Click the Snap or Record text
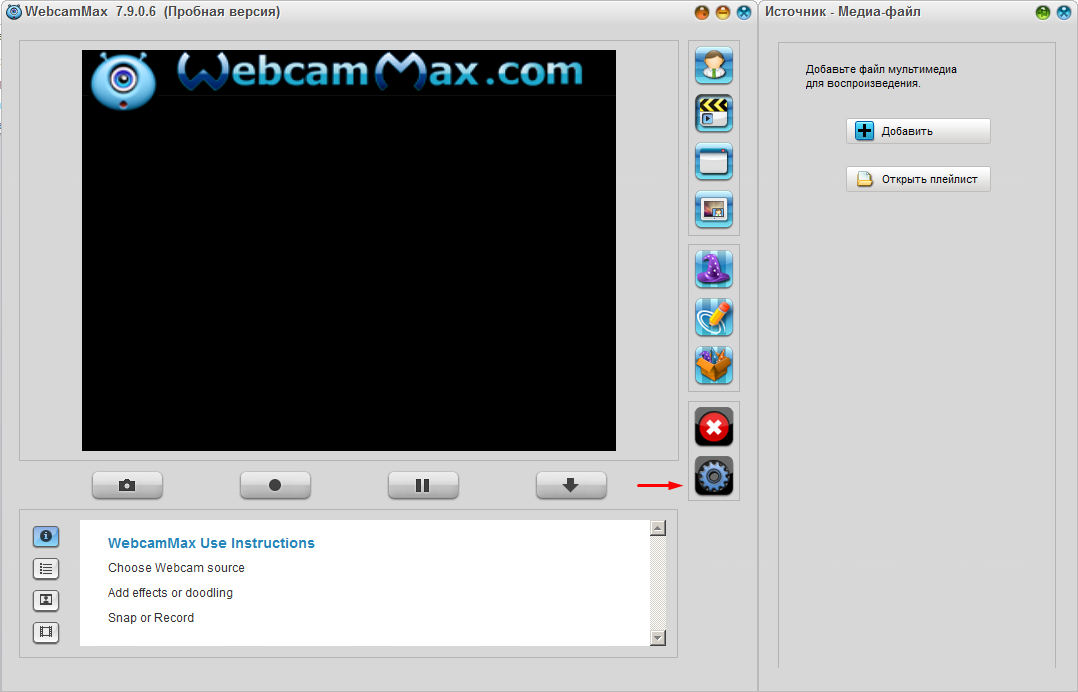The width and height of the screenshot is (1078, 692). coord(151,618)
